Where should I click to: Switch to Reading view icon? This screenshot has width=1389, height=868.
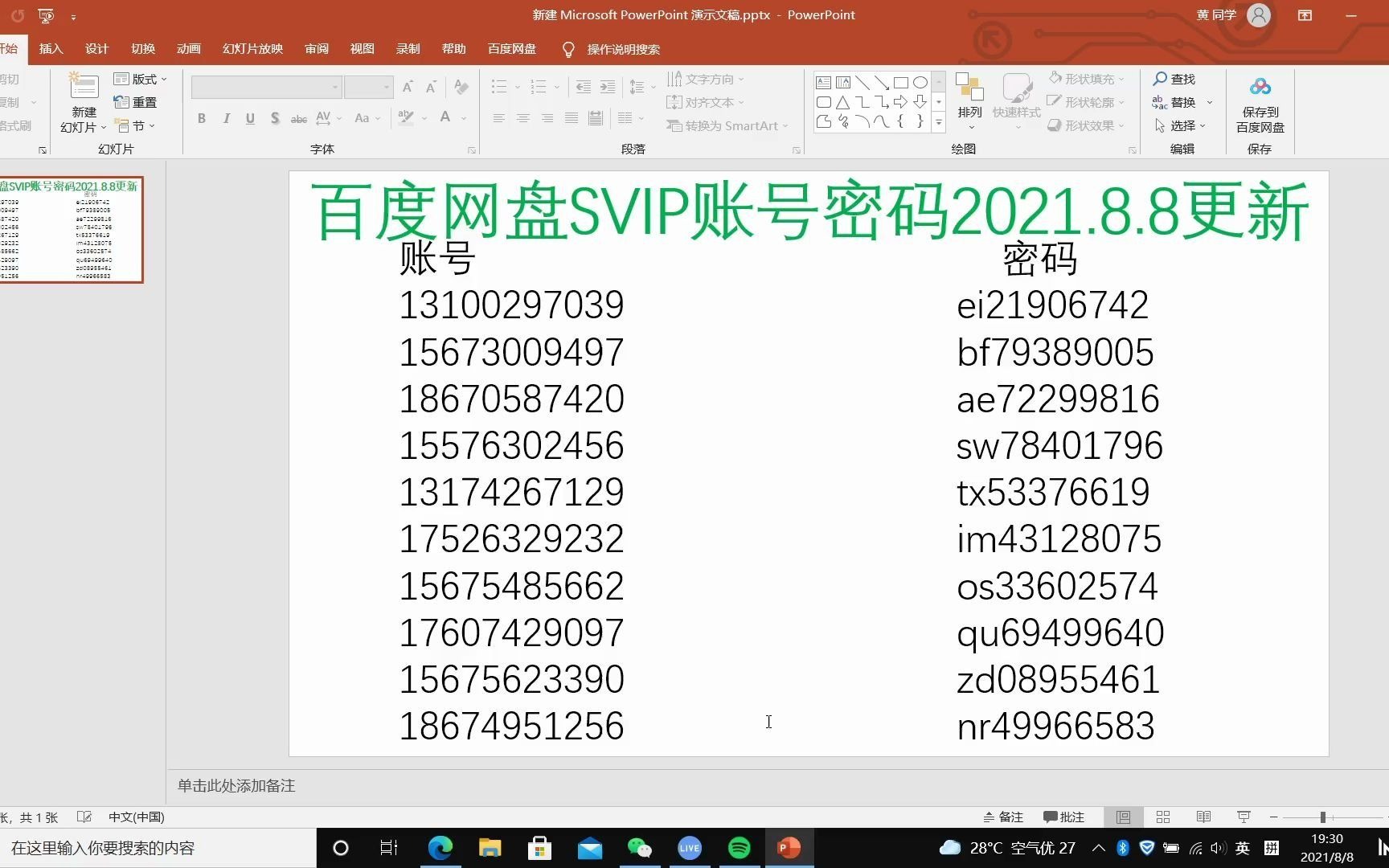pyautogui.click(x=1203, y=817)
